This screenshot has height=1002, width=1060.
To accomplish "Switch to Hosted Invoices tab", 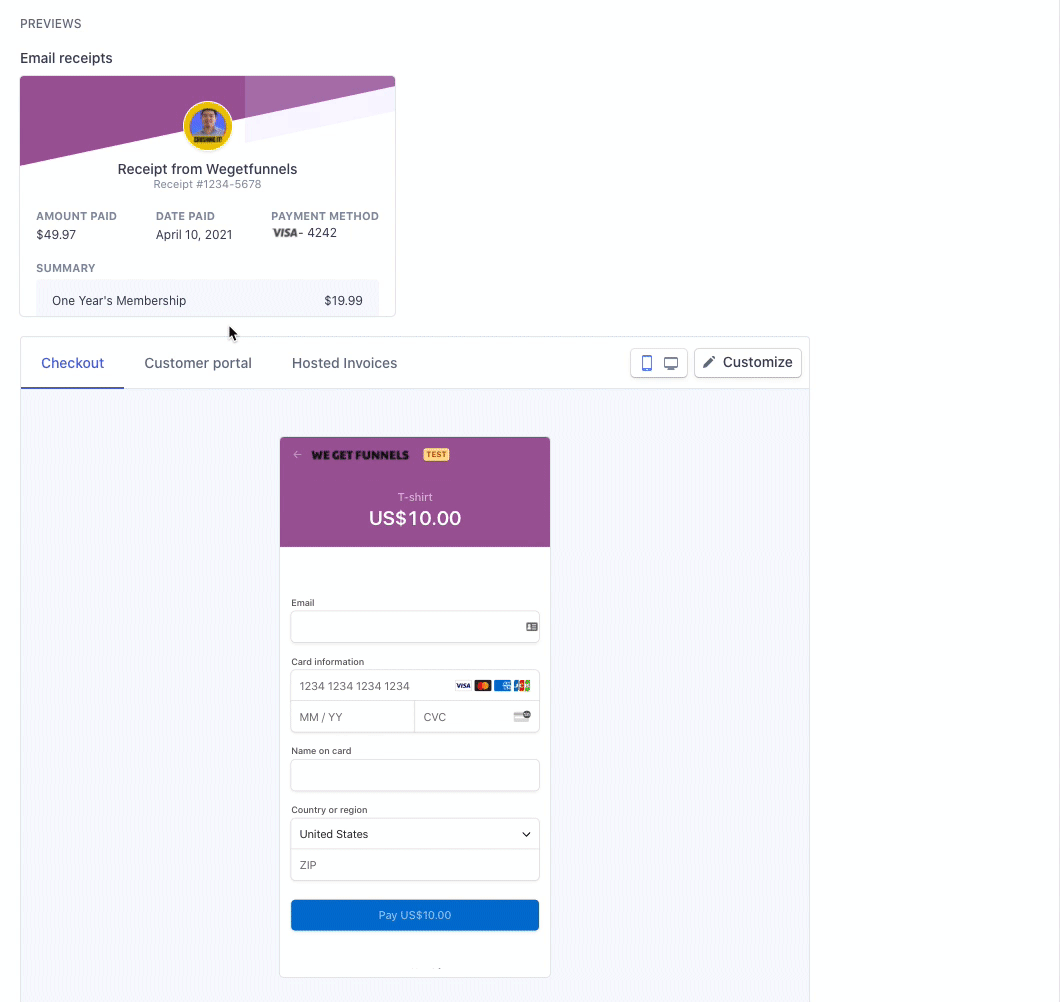I will (344, 363).
